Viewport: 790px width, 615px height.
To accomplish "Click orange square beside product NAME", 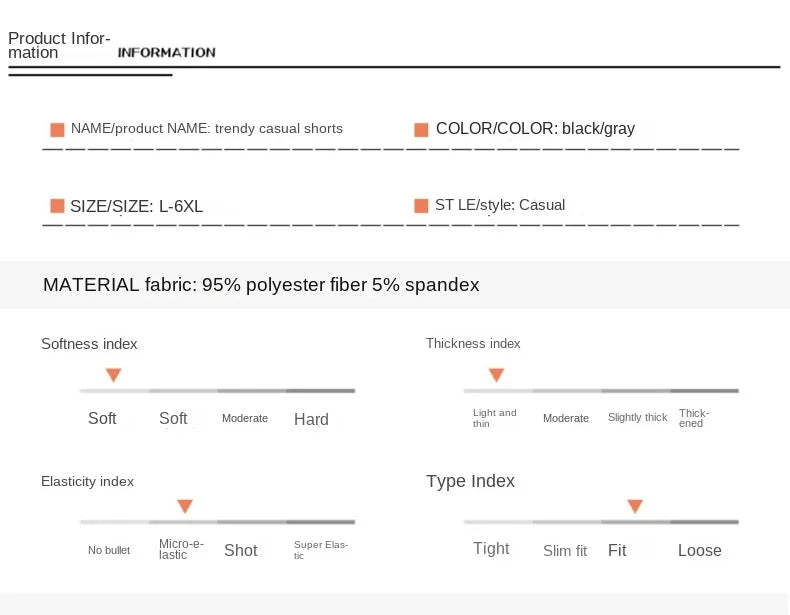I will pyautogui.click(x=57, y=130).
